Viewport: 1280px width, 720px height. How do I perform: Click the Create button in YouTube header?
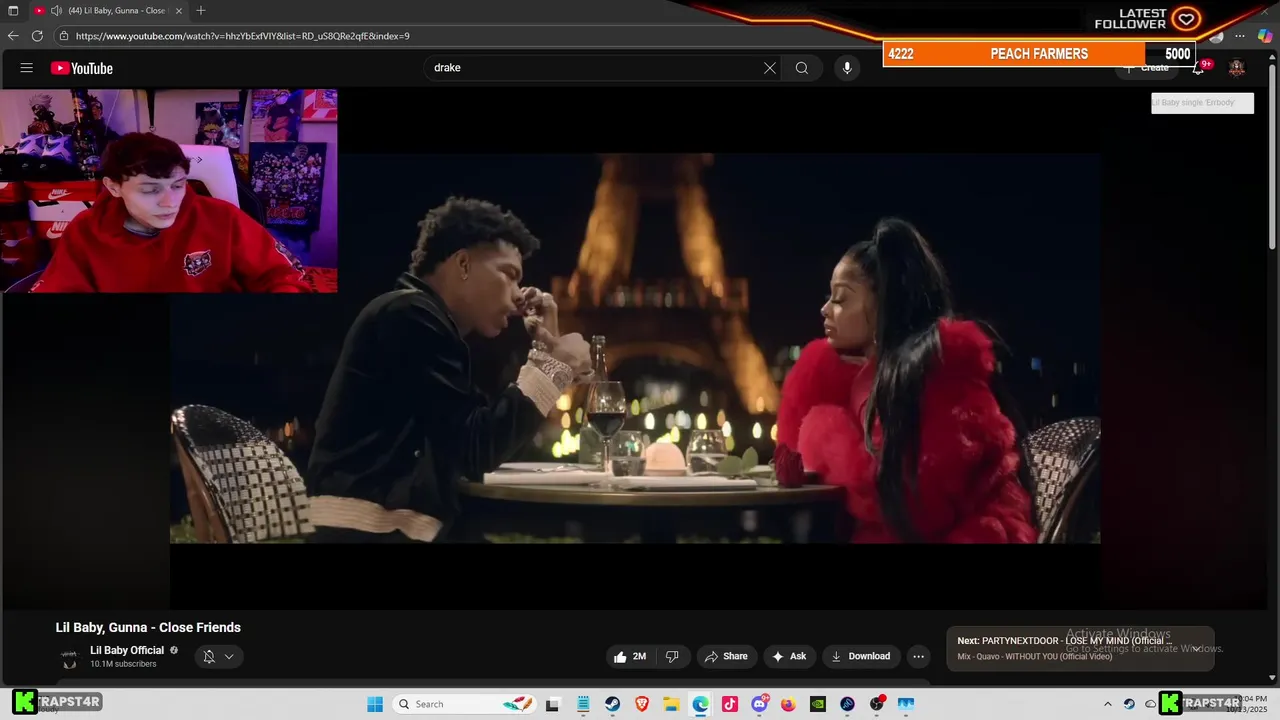[x=1146, y=68]
